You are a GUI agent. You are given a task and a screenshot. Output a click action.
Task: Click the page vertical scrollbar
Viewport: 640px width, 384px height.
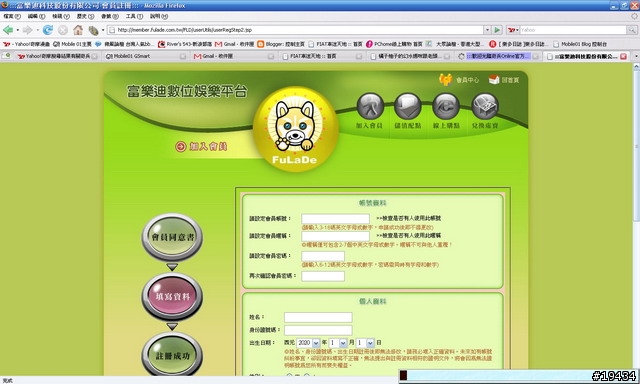636,218
